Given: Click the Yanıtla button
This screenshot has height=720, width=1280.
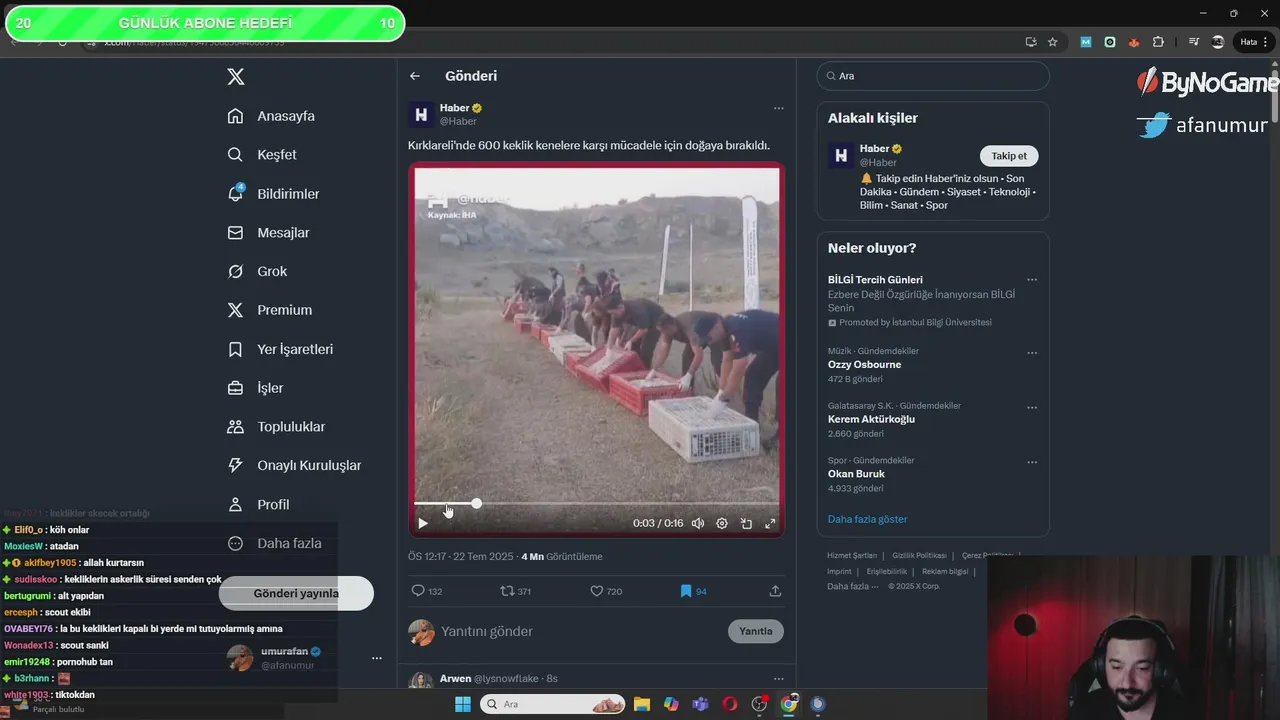Looking at the screenshot, I should (756, 631).
